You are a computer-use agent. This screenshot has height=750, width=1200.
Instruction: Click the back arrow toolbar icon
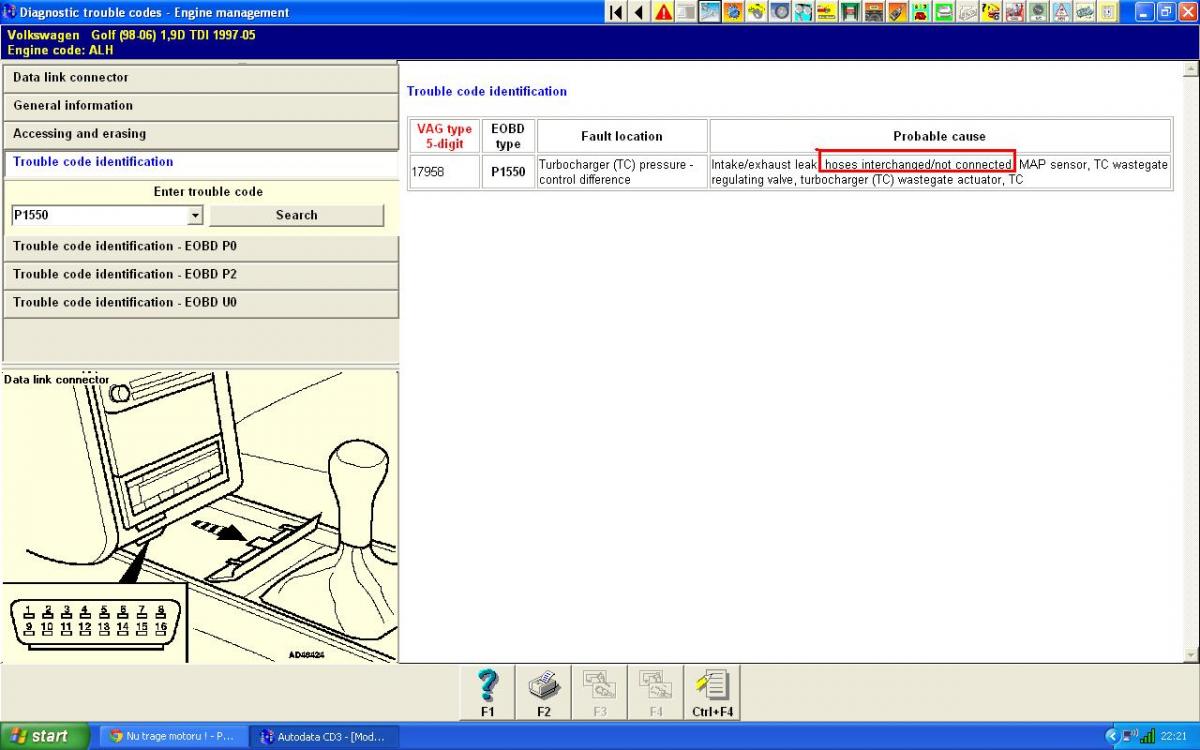click(638, 12)
